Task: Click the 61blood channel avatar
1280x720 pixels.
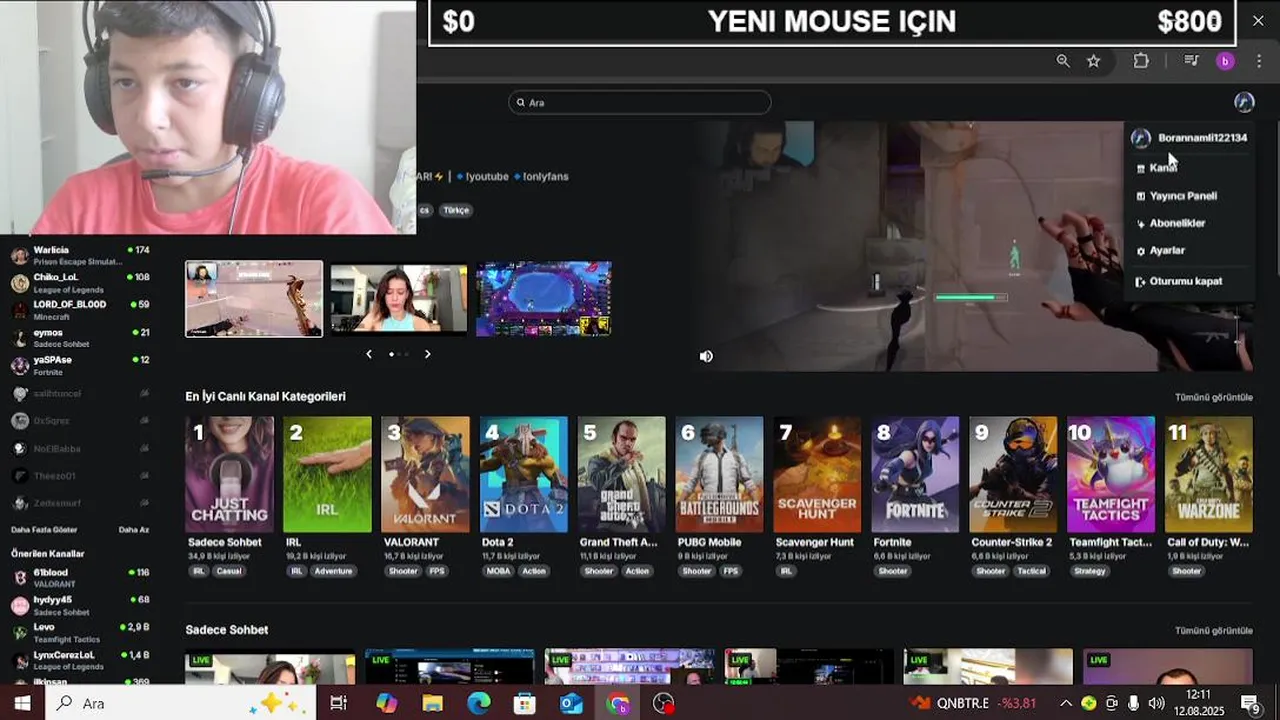Action: point(19,578)
